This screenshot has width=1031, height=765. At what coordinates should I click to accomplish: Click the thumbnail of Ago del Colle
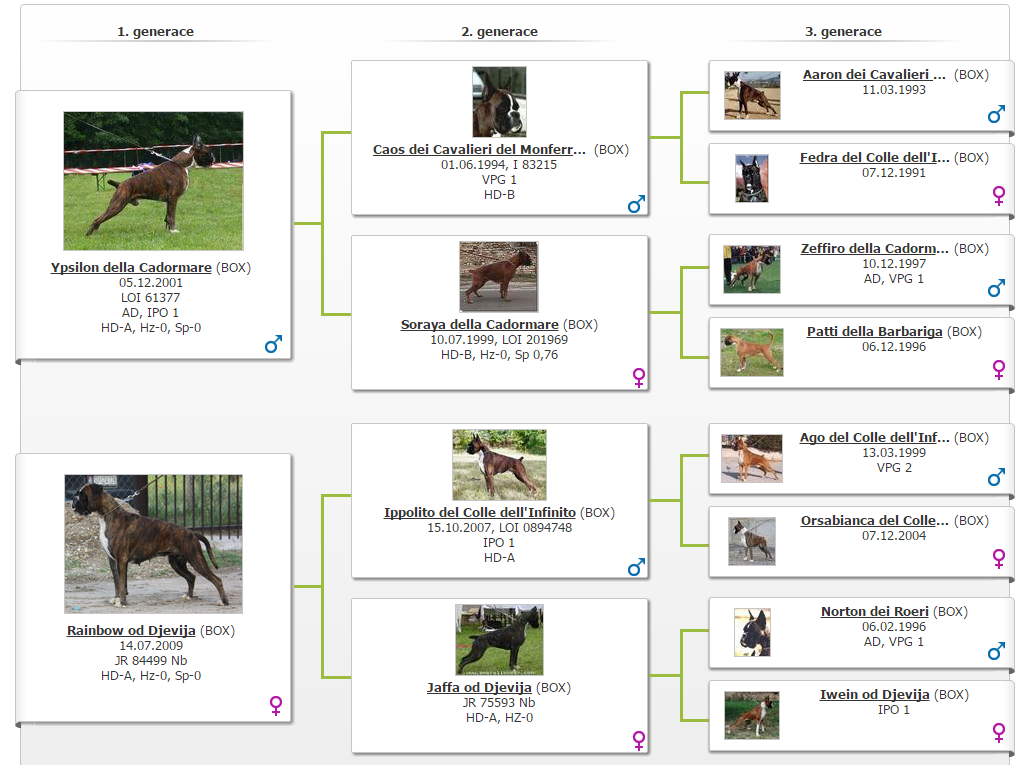pos(752,458)
